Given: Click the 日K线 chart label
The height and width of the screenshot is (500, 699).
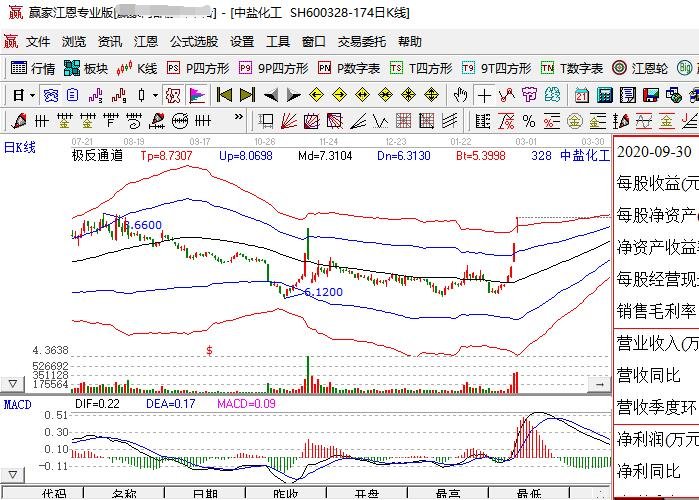Looking at the screenshot, I should coord(20,147).
